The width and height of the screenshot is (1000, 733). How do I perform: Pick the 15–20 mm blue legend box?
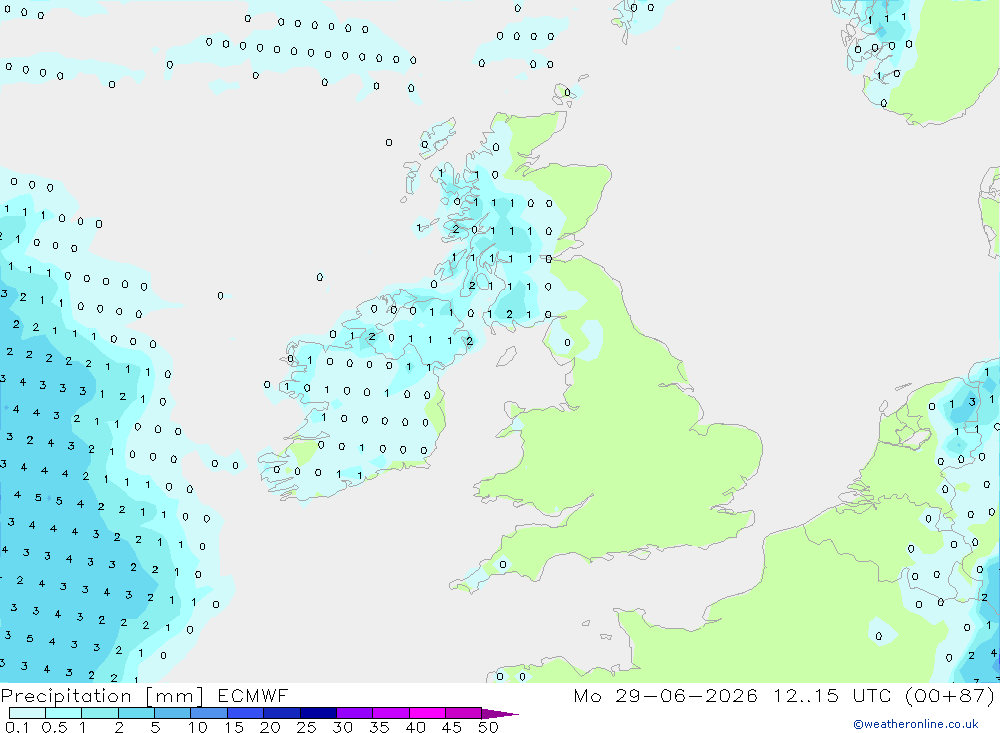pos(246,713)
